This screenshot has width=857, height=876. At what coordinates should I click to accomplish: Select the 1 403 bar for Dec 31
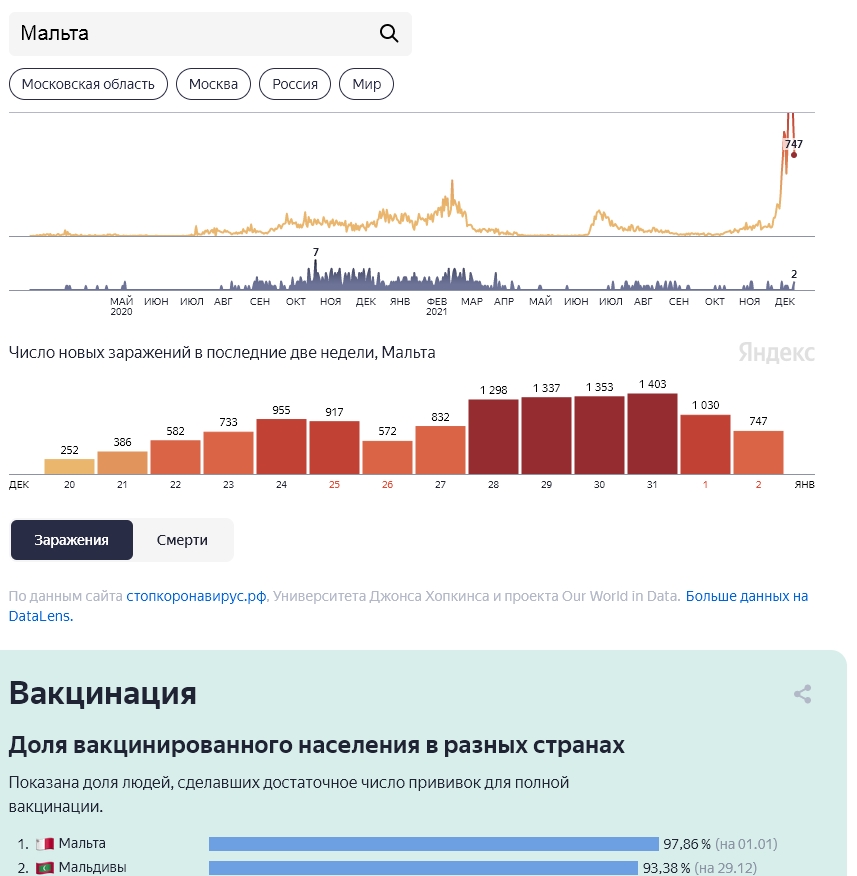(x=653, y=434)
